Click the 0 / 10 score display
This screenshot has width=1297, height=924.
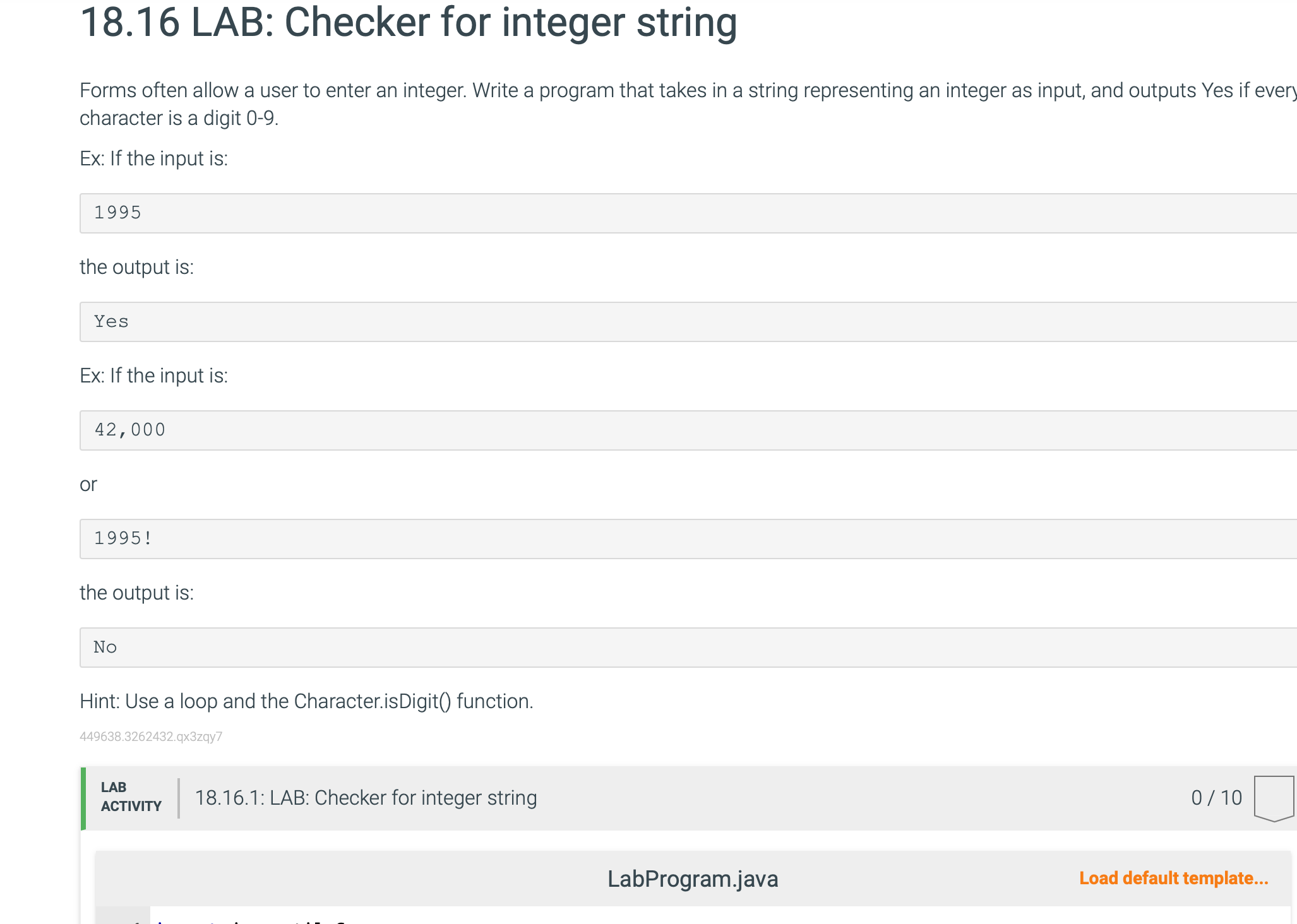point(1216,798)
